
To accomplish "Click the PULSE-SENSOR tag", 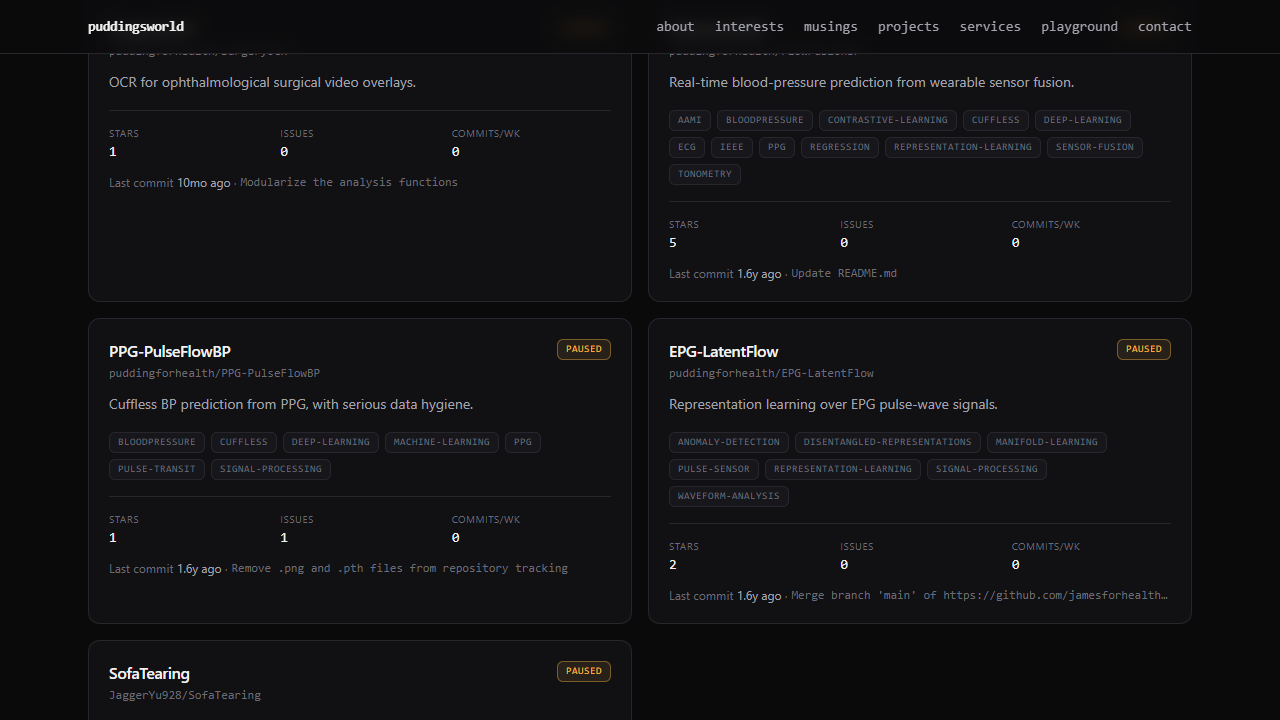I will 714,469.
